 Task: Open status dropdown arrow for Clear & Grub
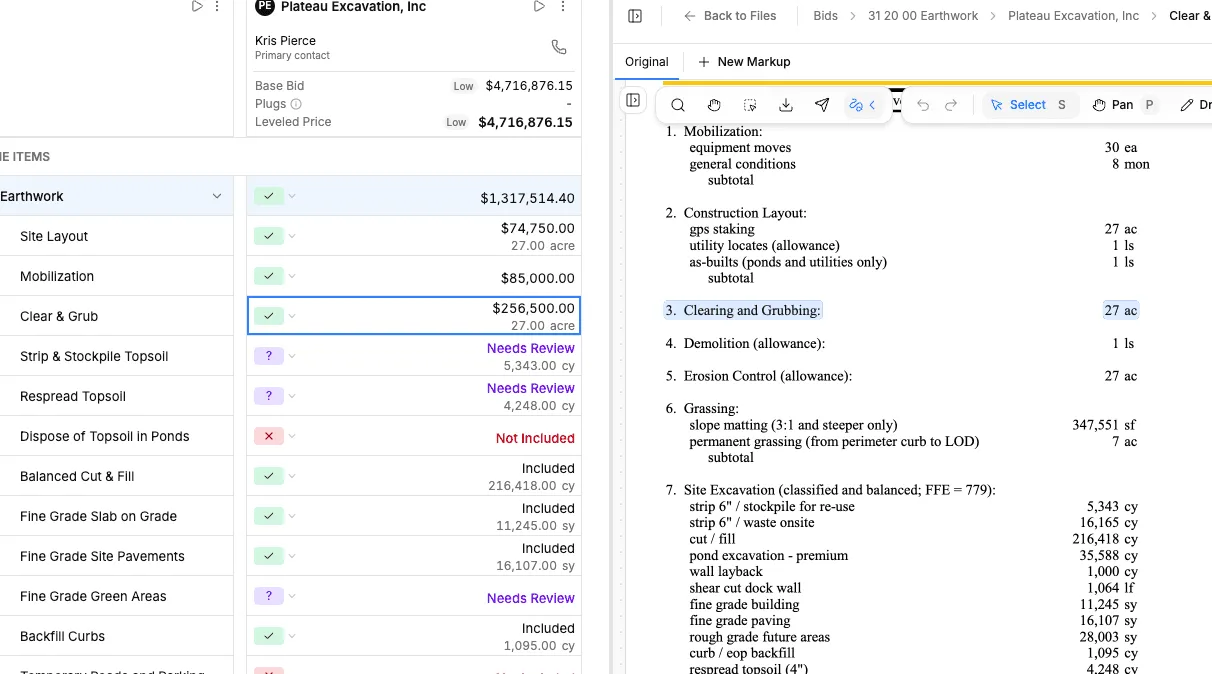[x=292, y=316]
